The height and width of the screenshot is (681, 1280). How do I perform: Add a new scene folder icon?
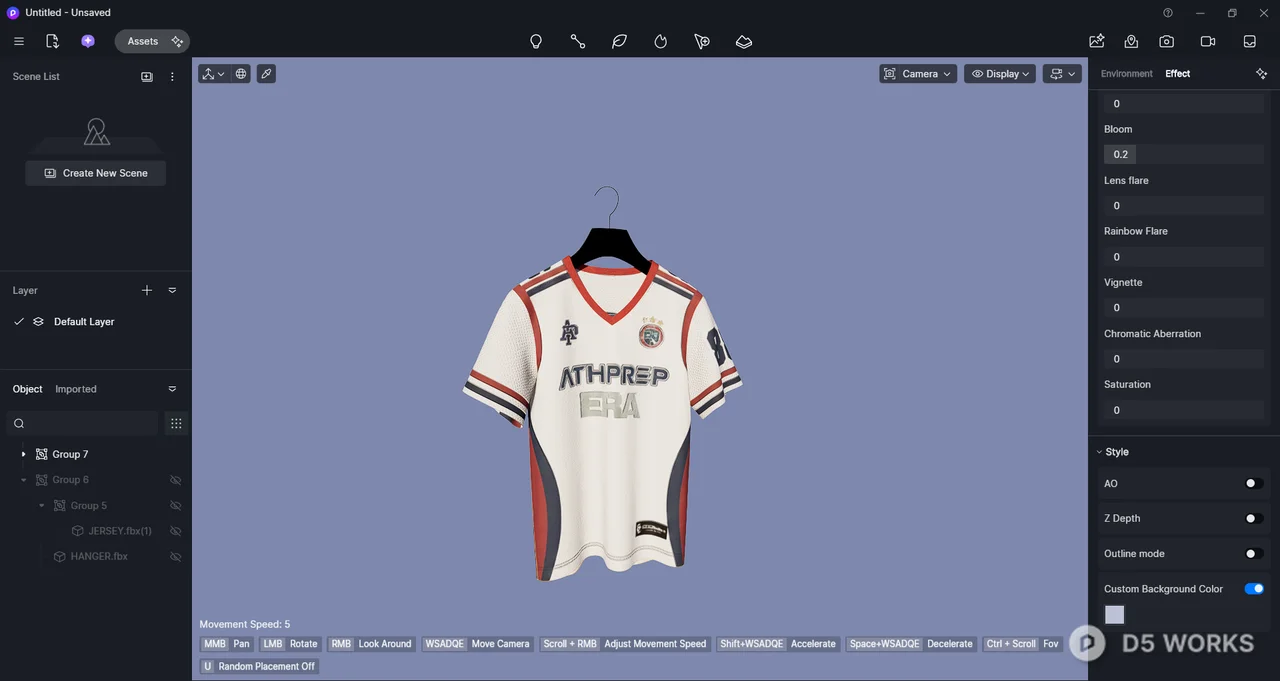coord(147,77)
